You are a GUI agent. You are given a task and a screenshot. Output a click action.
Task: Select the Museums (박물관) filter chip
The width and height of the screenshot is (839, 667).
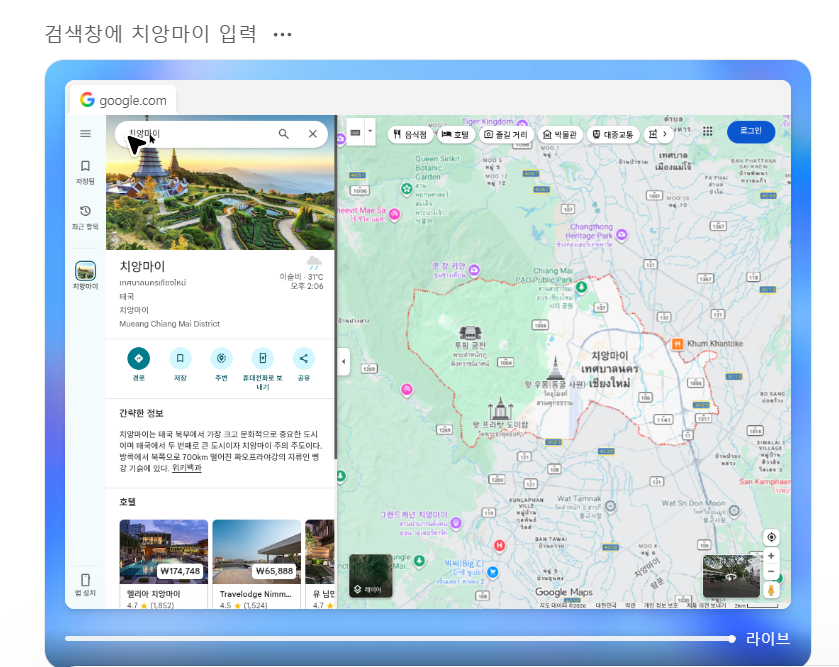(x=560, y=134)
